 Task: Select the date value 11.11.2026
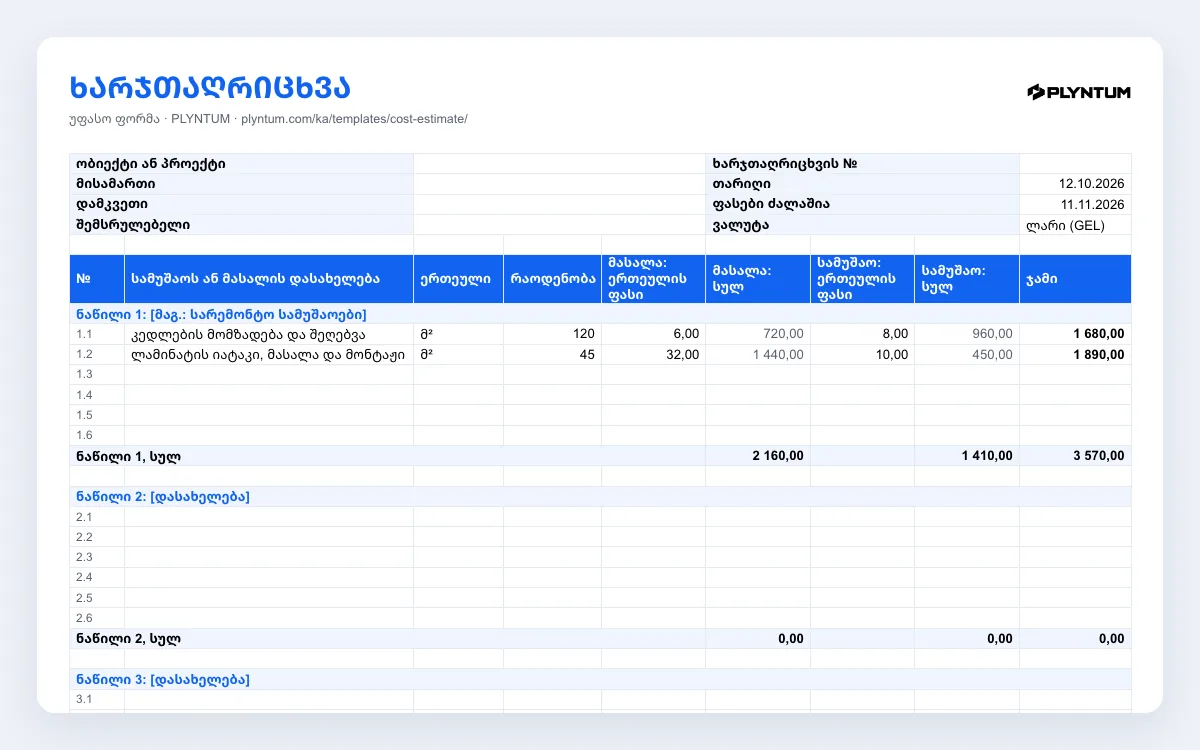click(x=1075, y=204)
